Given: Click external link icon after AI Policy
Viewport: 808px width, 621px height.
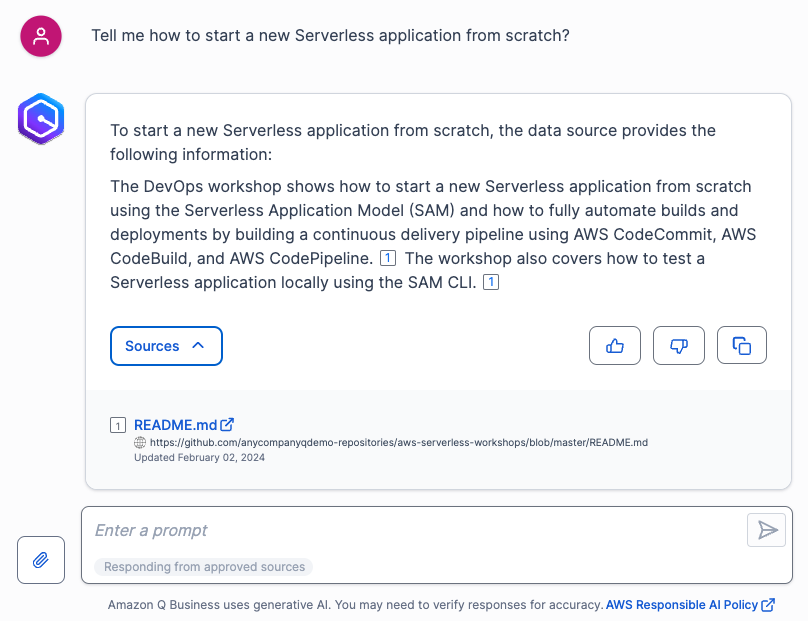Looking at the screenshot, I should [768, 605].
